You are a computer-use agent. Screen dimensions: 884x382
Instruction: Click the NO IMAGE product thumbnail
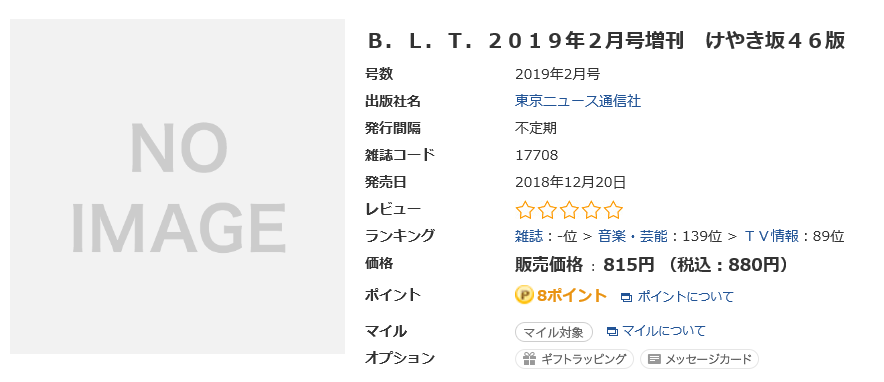pyautogui.click(x=178, y=186)
